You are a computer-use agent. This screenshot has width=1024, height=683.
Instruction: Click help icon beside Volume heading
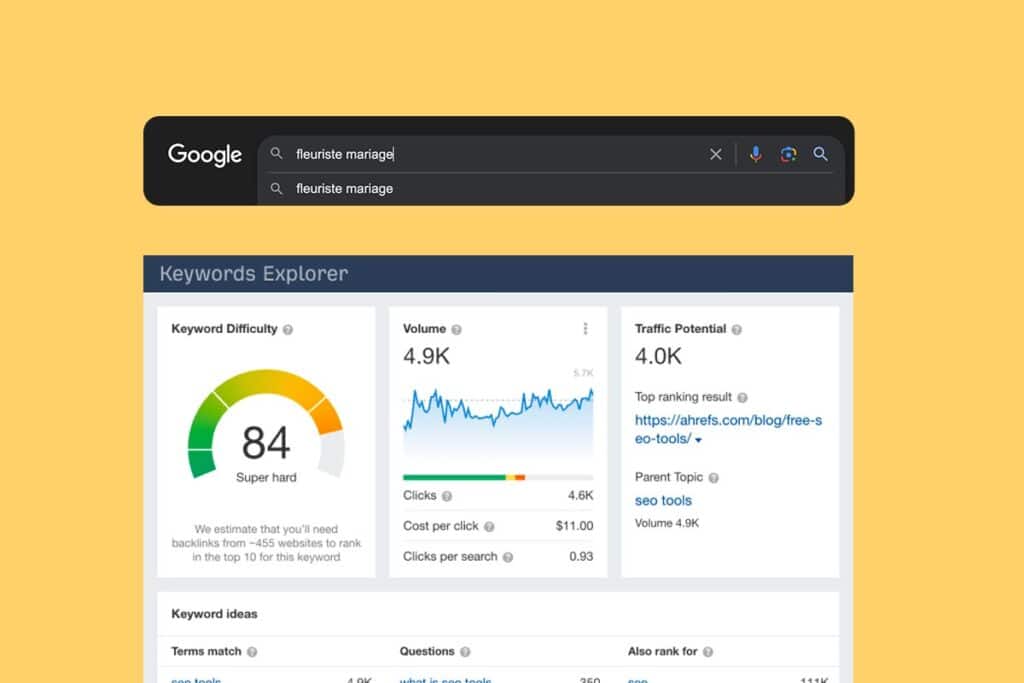457,329
